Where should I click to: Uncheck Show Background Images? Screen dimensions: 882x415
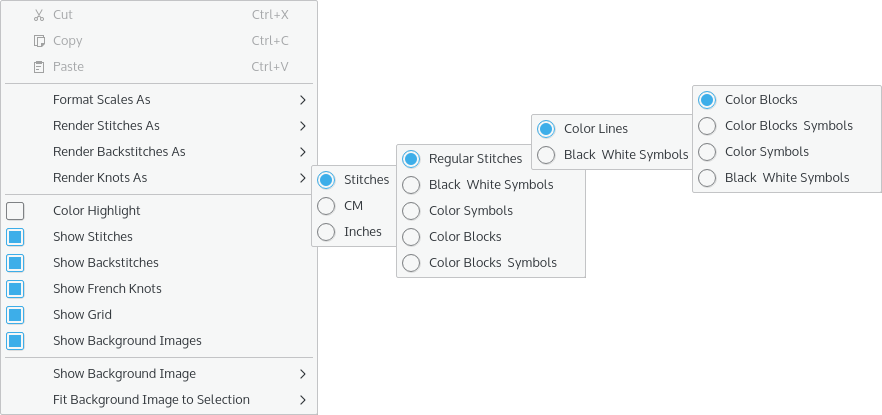(15, 341)
